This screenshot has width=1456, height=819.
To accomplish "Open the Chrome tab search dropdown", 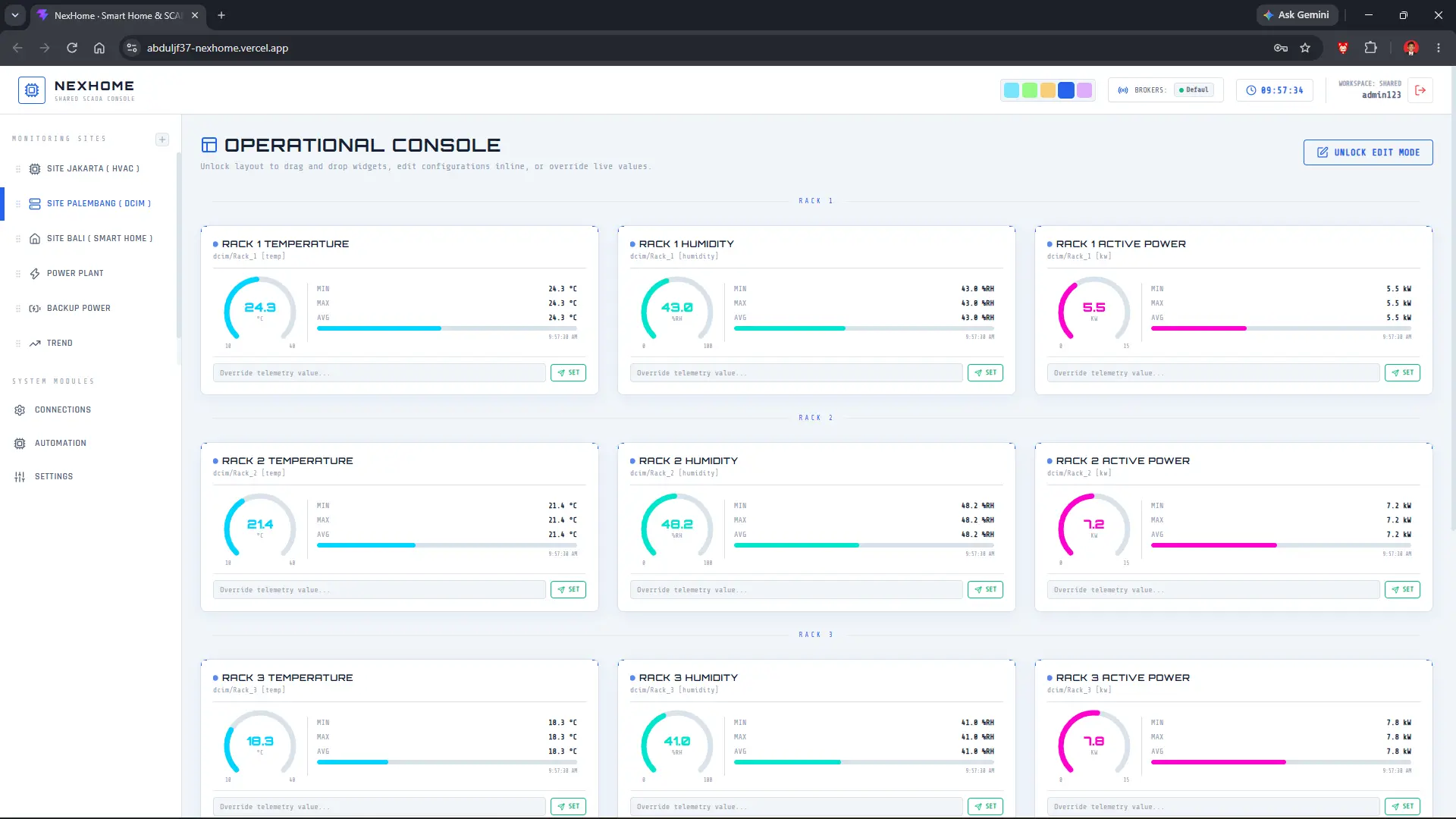I will point(15,15).
